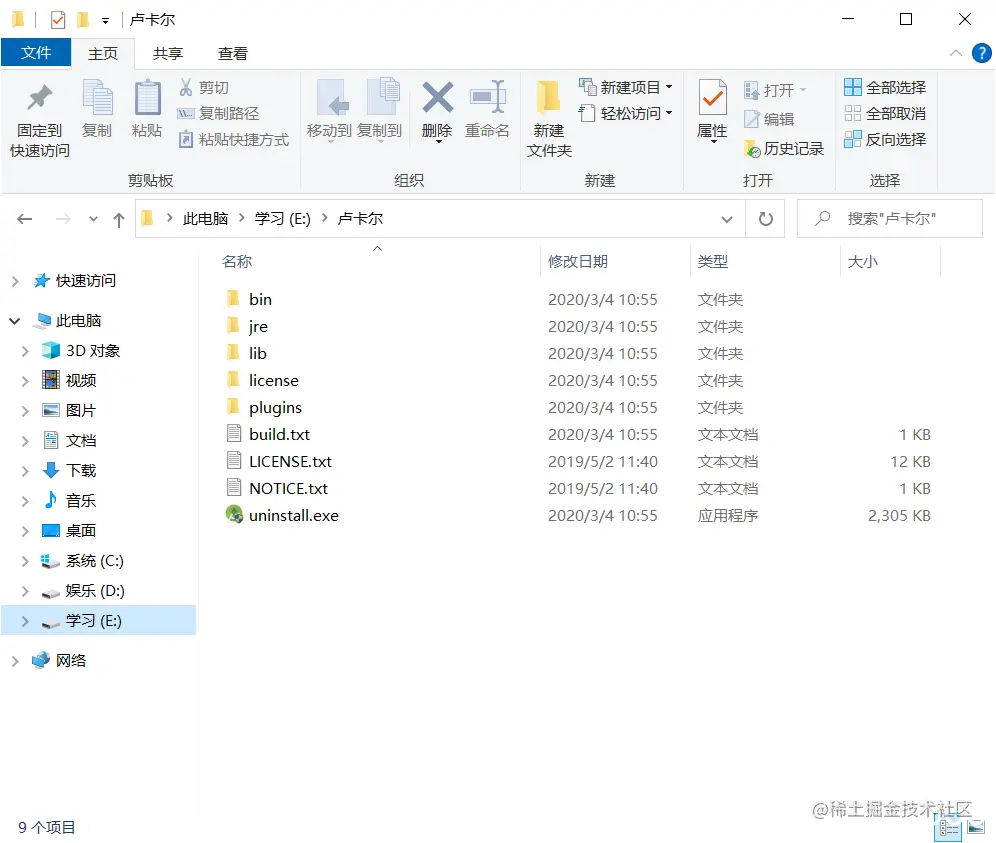Click Select None (全部取消)
Screen dimensions: 996x843
[885, 113]
